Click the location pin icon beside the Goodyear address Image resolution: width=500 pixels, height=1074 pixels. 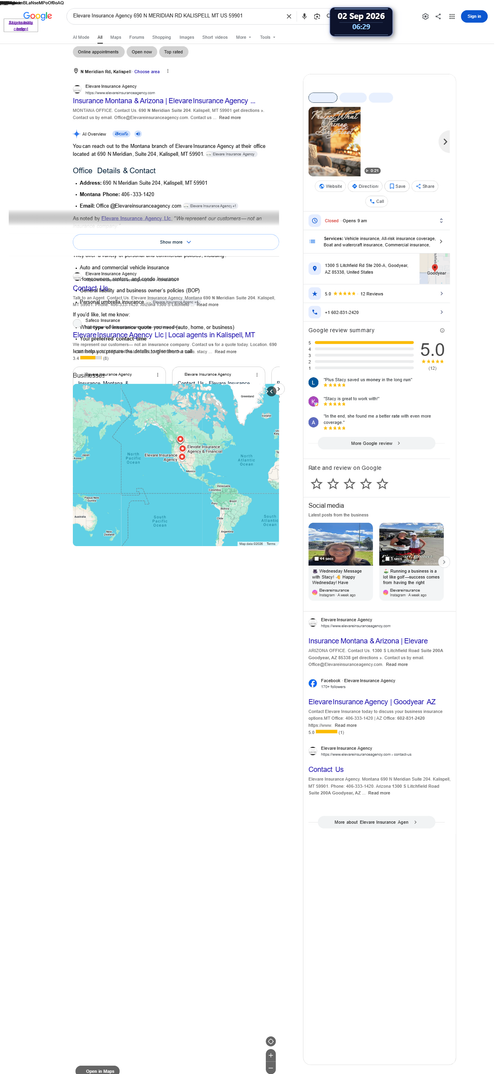[x=314, y=268]
